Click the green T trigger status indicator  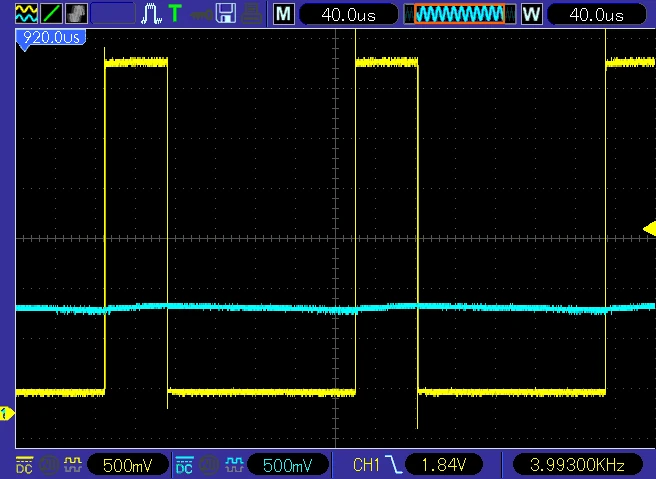click(x=175, y=14)
